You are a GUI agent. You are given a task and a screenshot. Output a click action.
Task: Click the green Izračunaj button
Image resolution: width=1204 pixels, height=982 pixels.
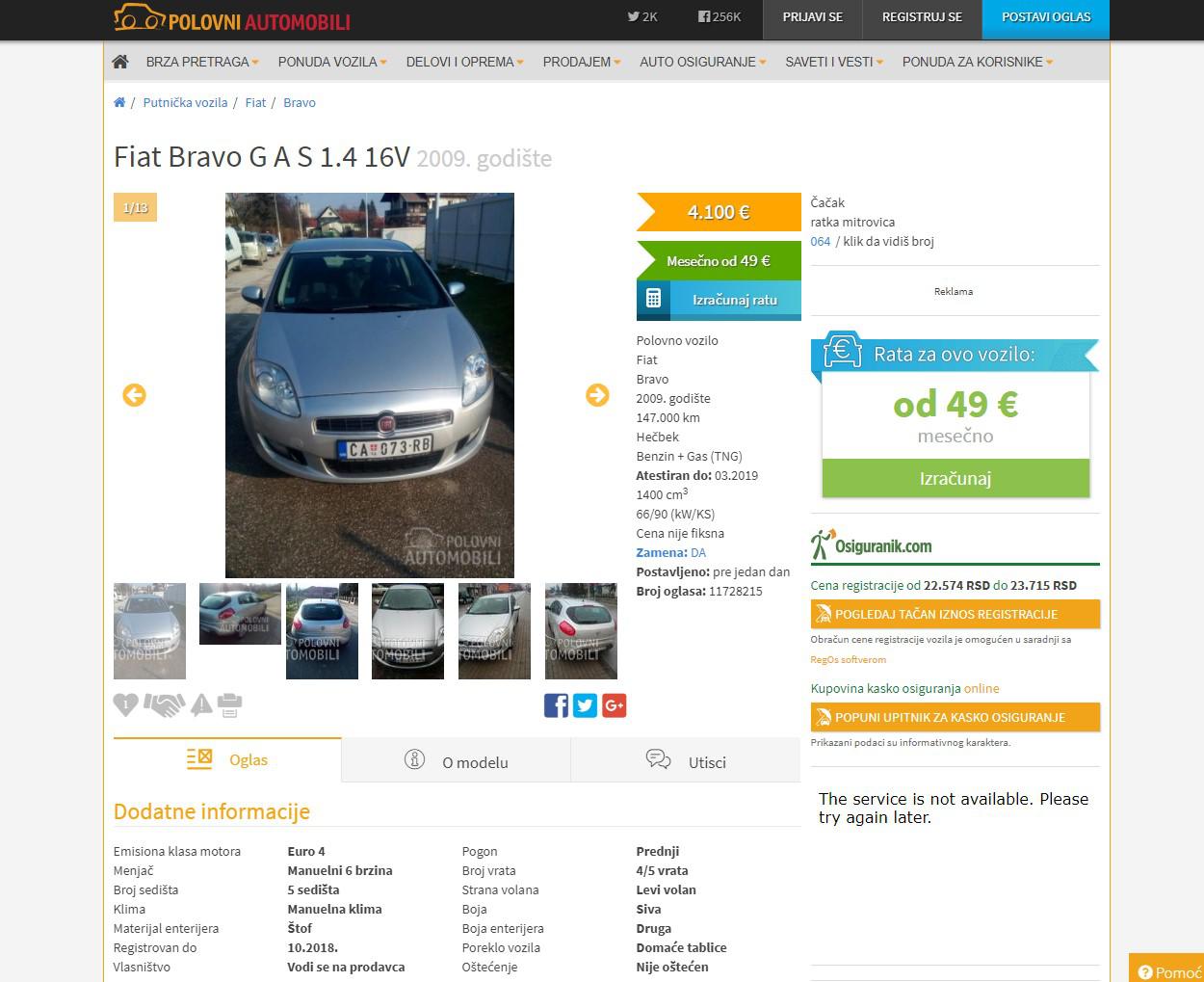[955, 478]
